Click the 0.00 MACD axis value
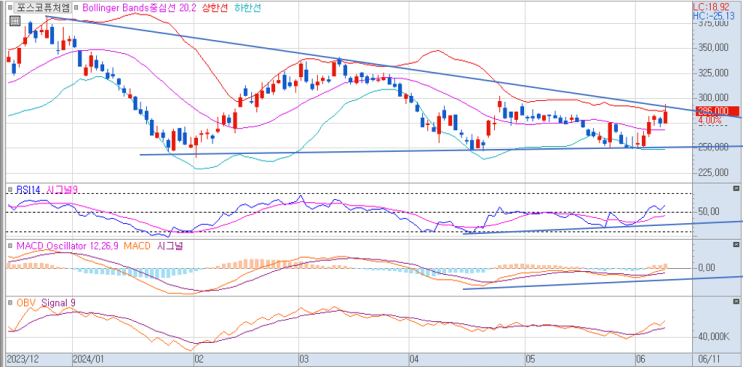The width and height of the screenshot is (743, 367). [706, 268]
